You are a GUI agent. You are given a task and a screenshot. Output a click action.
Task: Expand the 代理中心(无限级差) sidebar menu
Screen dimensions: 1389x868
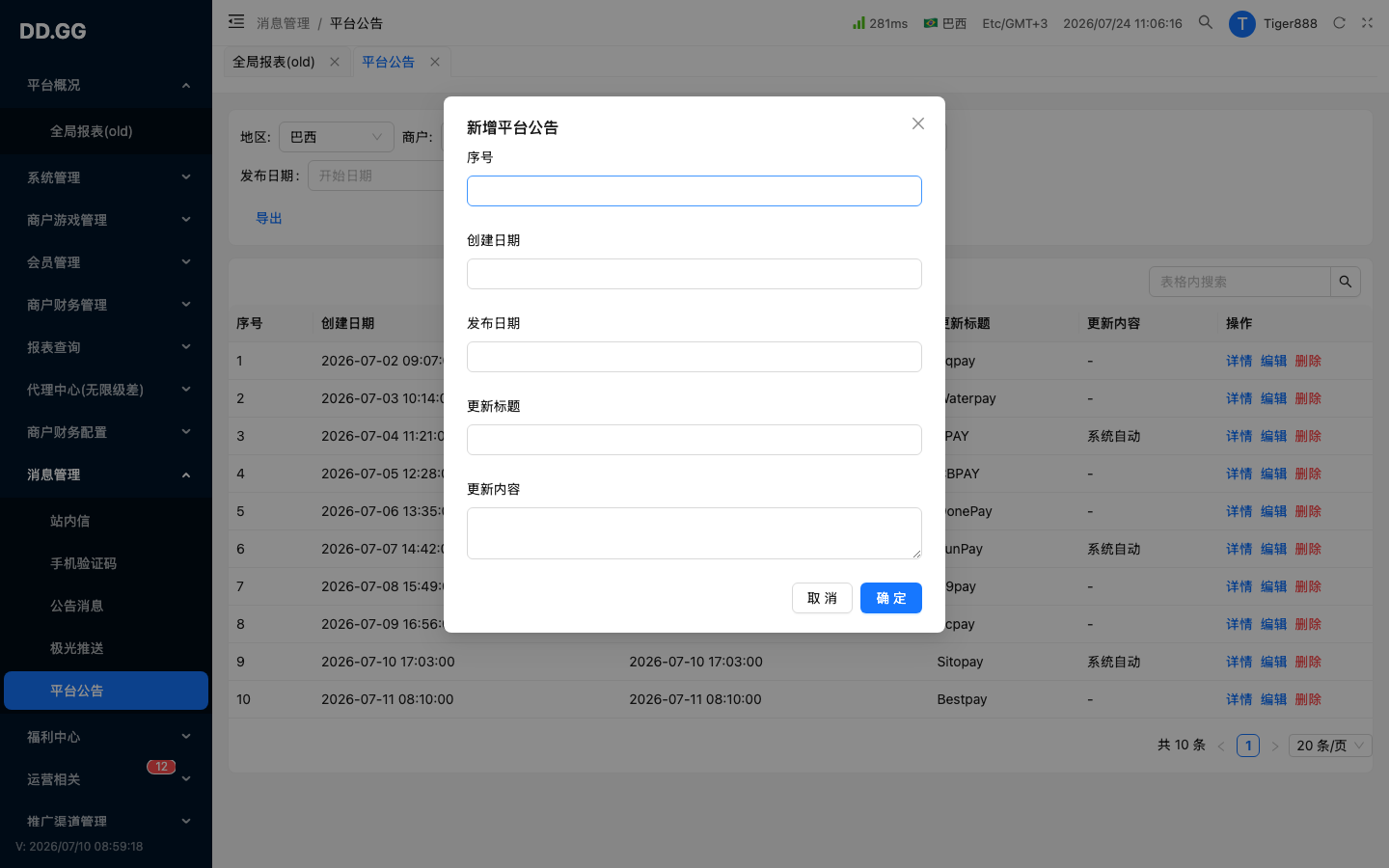click(x=106, y=390)
